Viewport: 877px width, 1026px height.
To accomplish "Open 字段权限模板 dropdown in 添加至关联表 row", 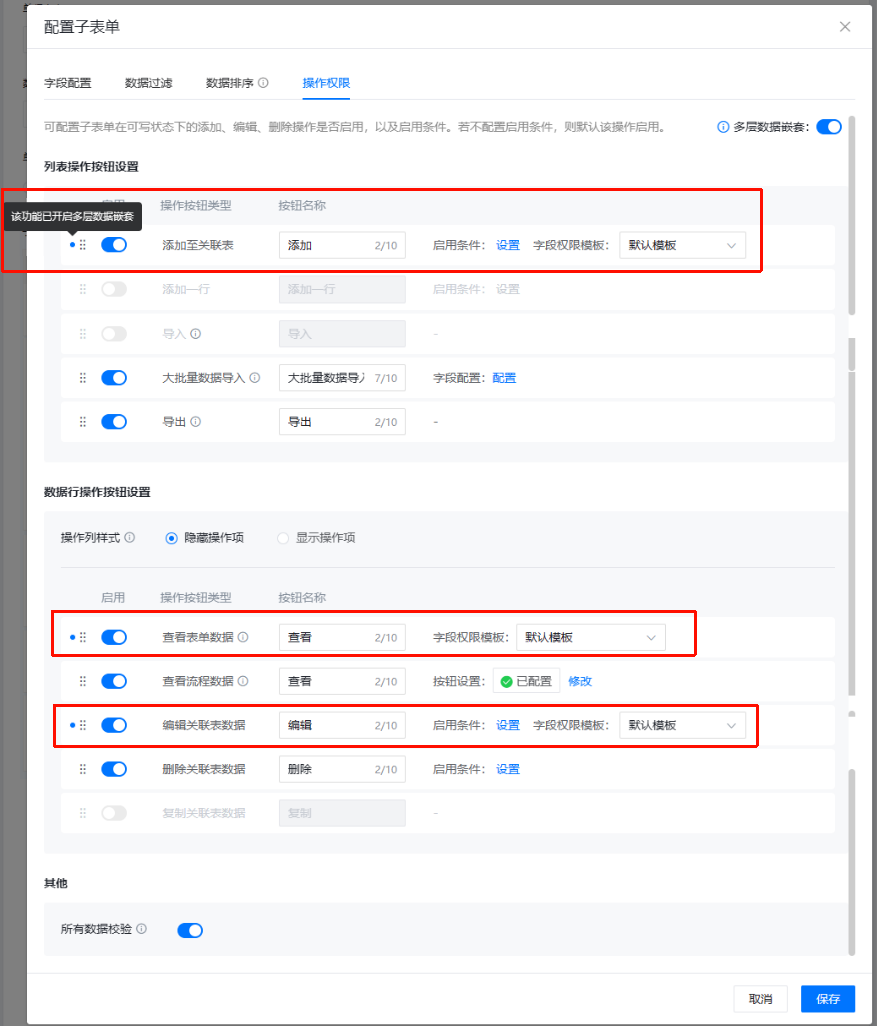I will pyautogui.click(x=682, y=245).
